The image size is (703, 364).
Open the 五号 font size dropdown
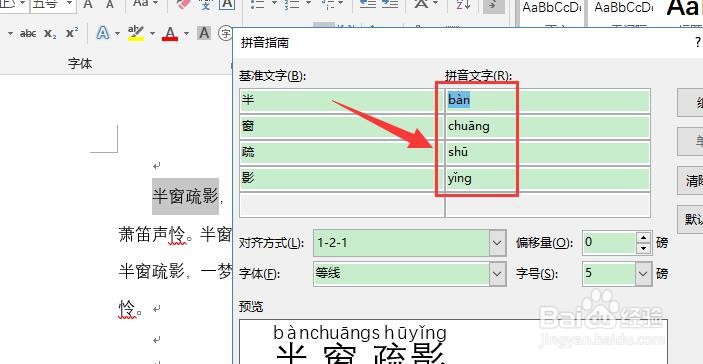69,4
